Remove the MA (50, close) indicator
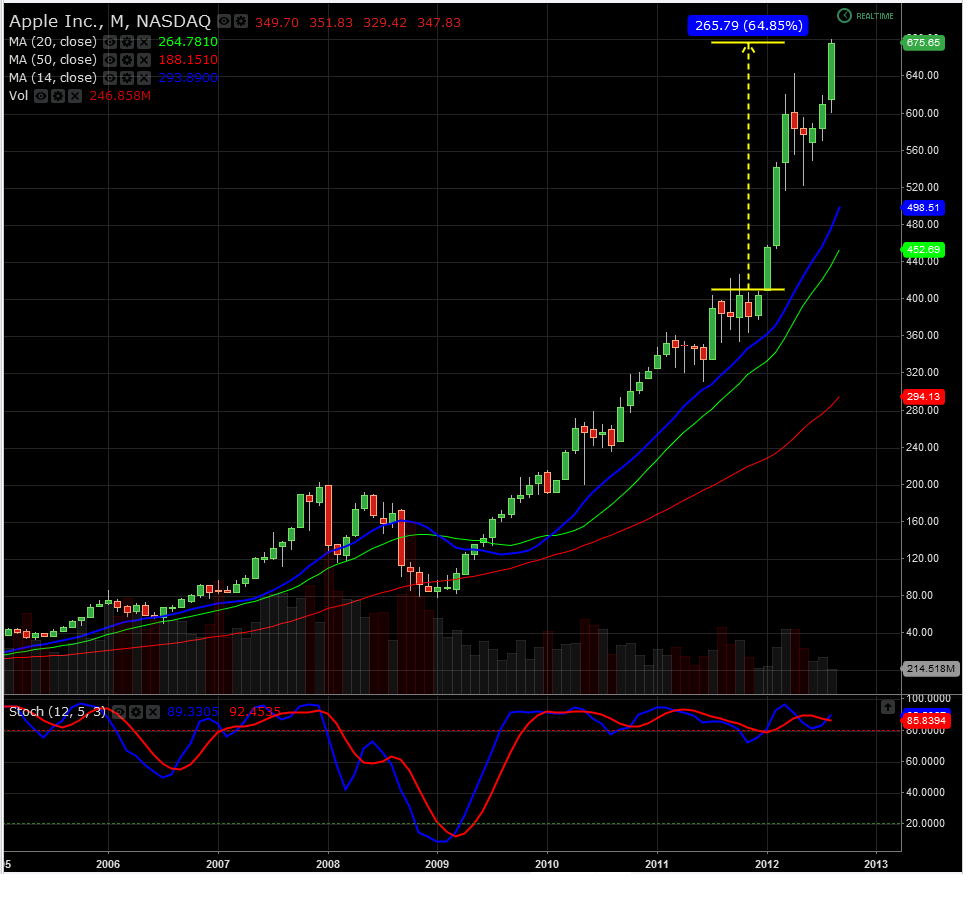The height and width of the screenshot is (919, 970). pyautogui.click(x=144, y=60)
